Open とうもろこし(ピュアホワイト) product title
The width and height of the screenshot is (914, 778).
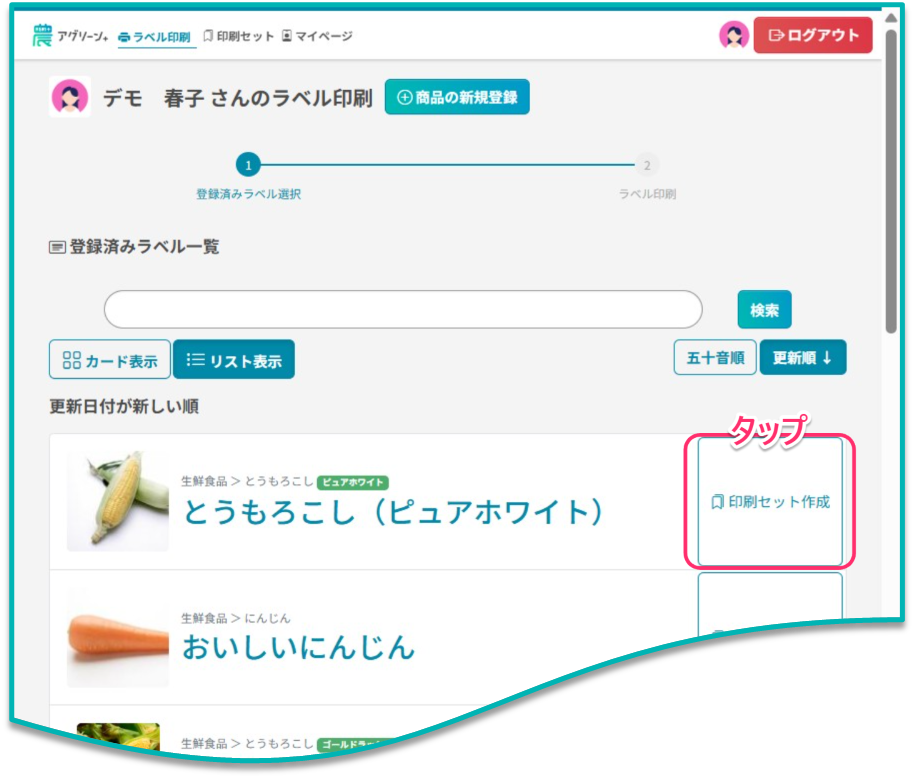coord(394,512)
